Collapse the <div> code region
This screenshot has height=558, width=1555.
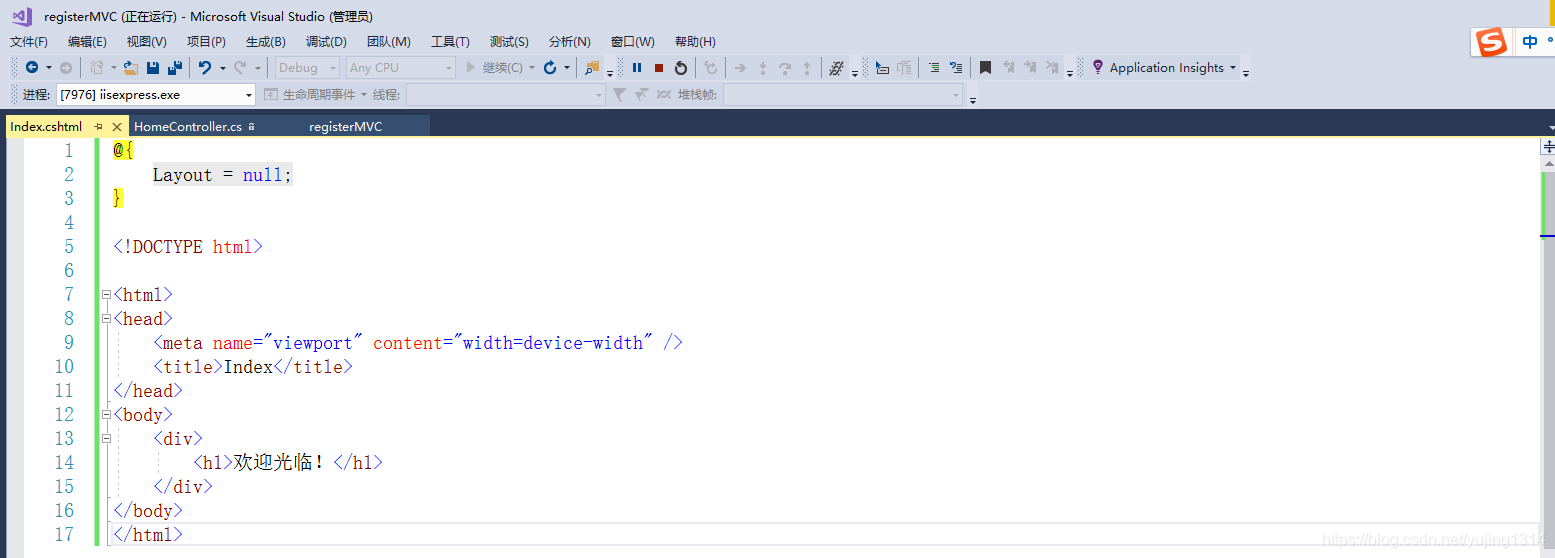coord(106,439)
